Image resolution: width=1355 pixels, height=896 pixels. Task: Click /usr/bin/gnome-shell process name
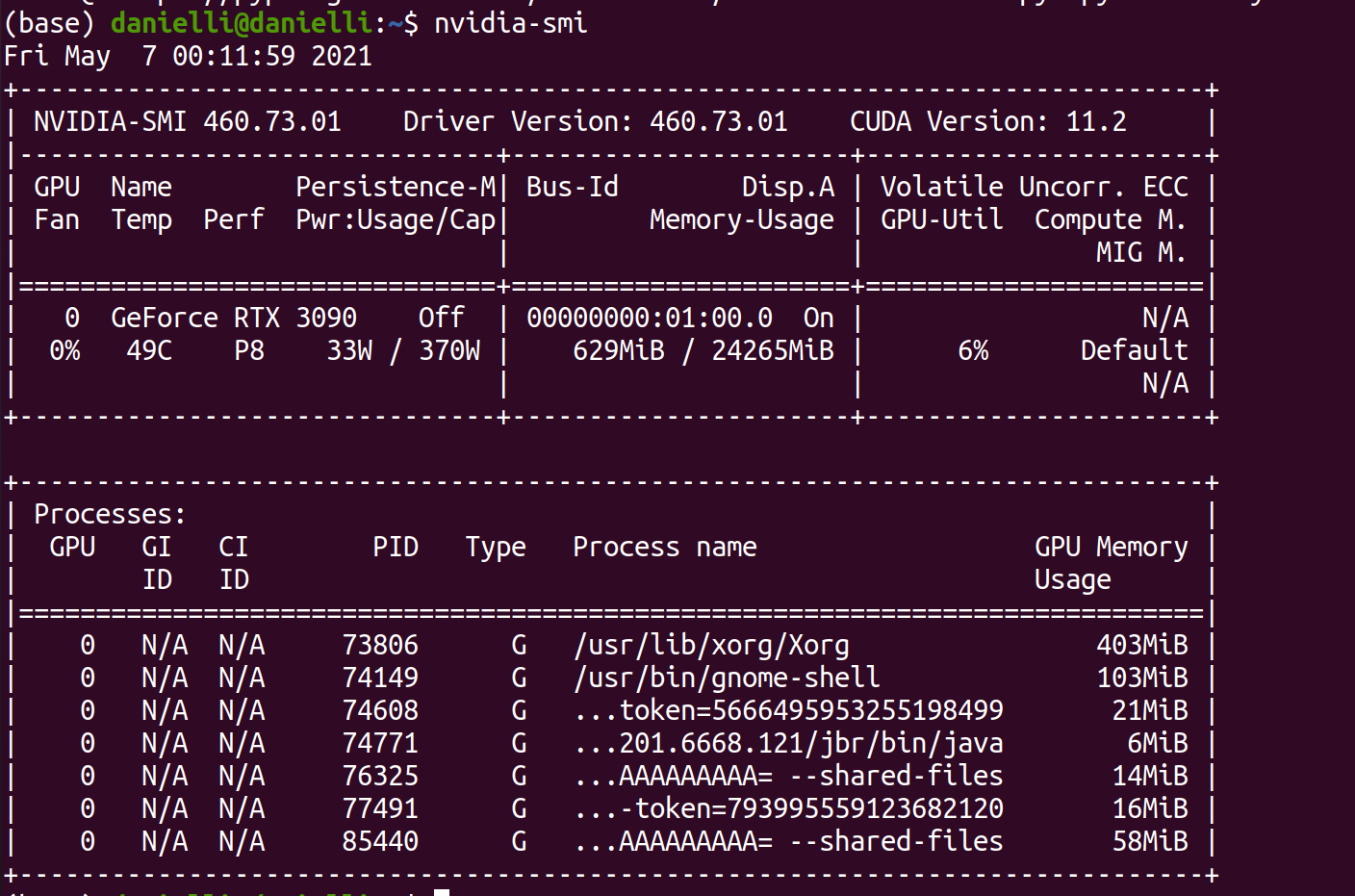tap(727, 678)
